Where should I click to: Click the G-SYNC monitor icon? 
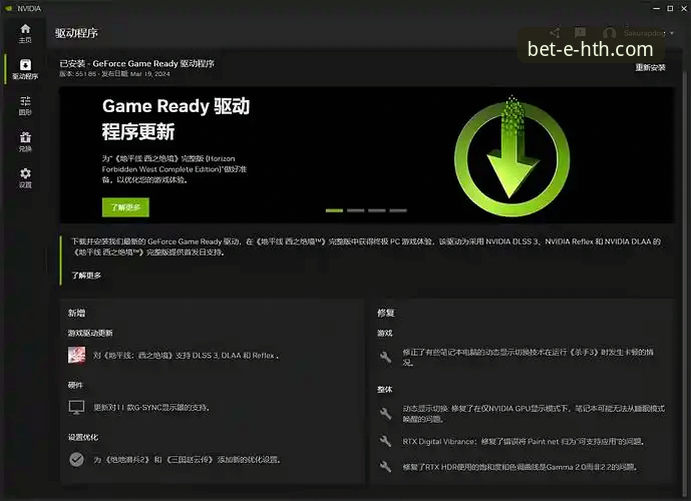coord(77,407)
